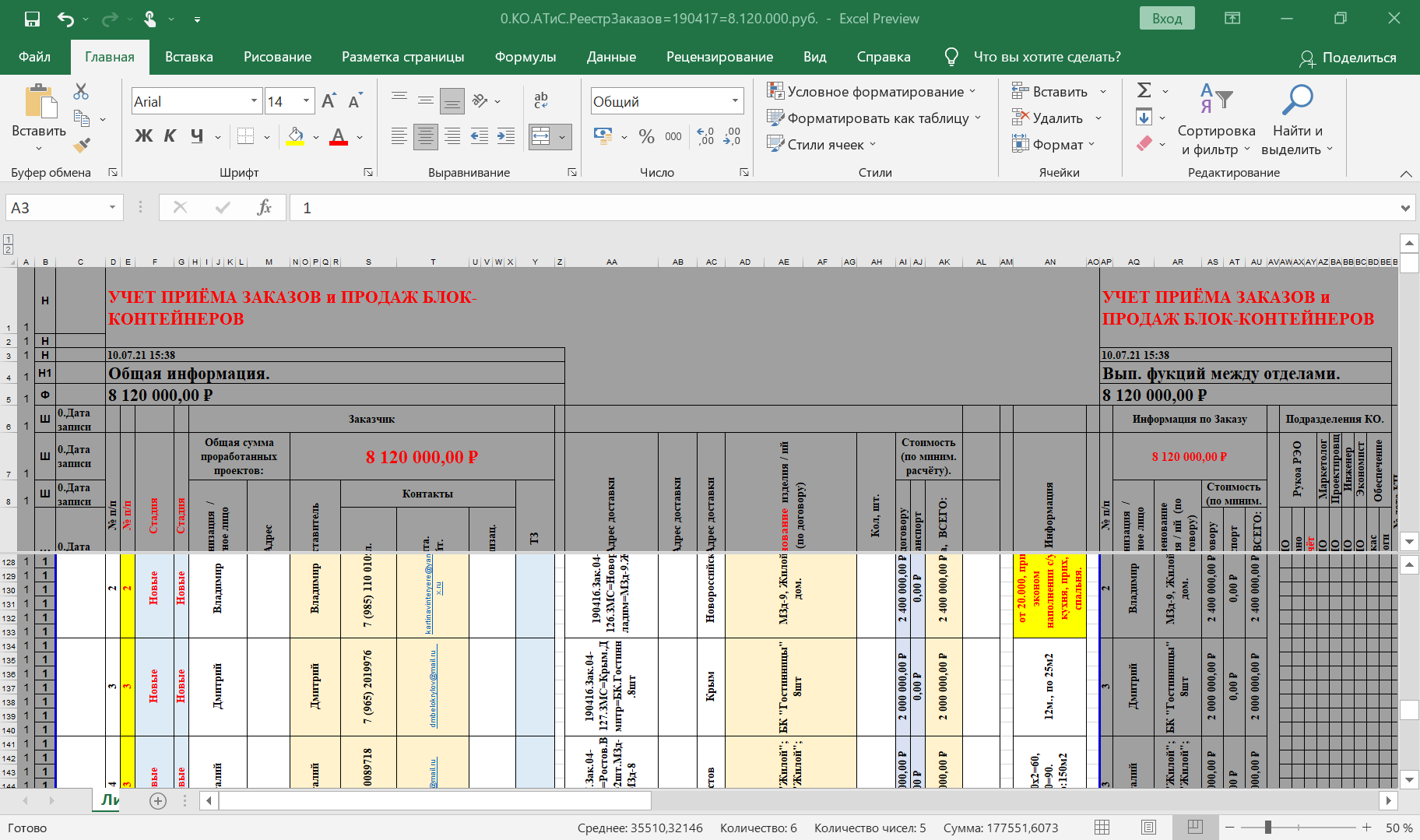The height and width of the screenshot is (840, 1420).
Task: Increase font size with larger A icon
Action: pos(329,101)
